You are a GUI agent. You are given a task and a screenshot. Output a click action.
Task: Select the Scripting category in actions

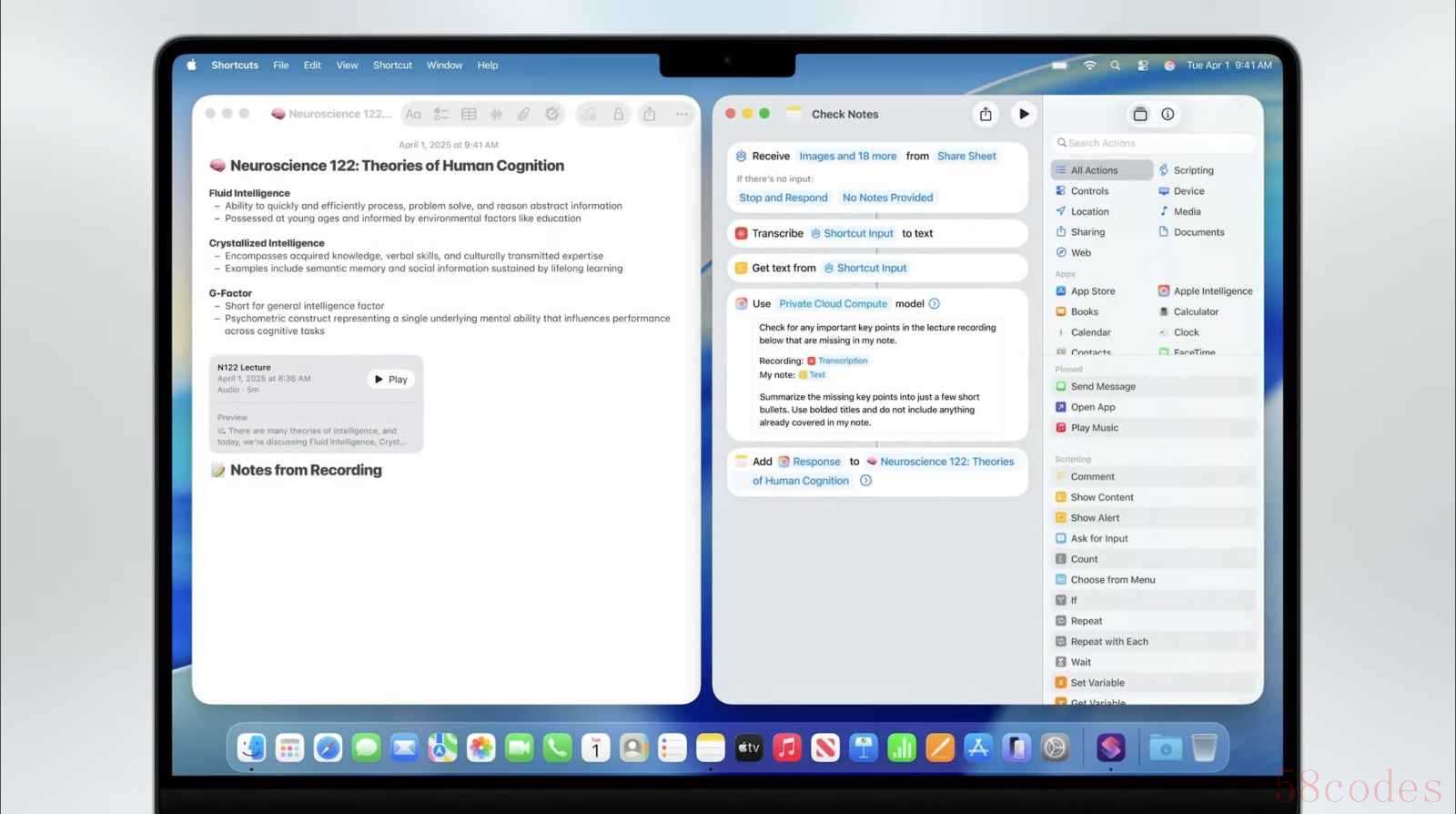[x=1193, y=170]
